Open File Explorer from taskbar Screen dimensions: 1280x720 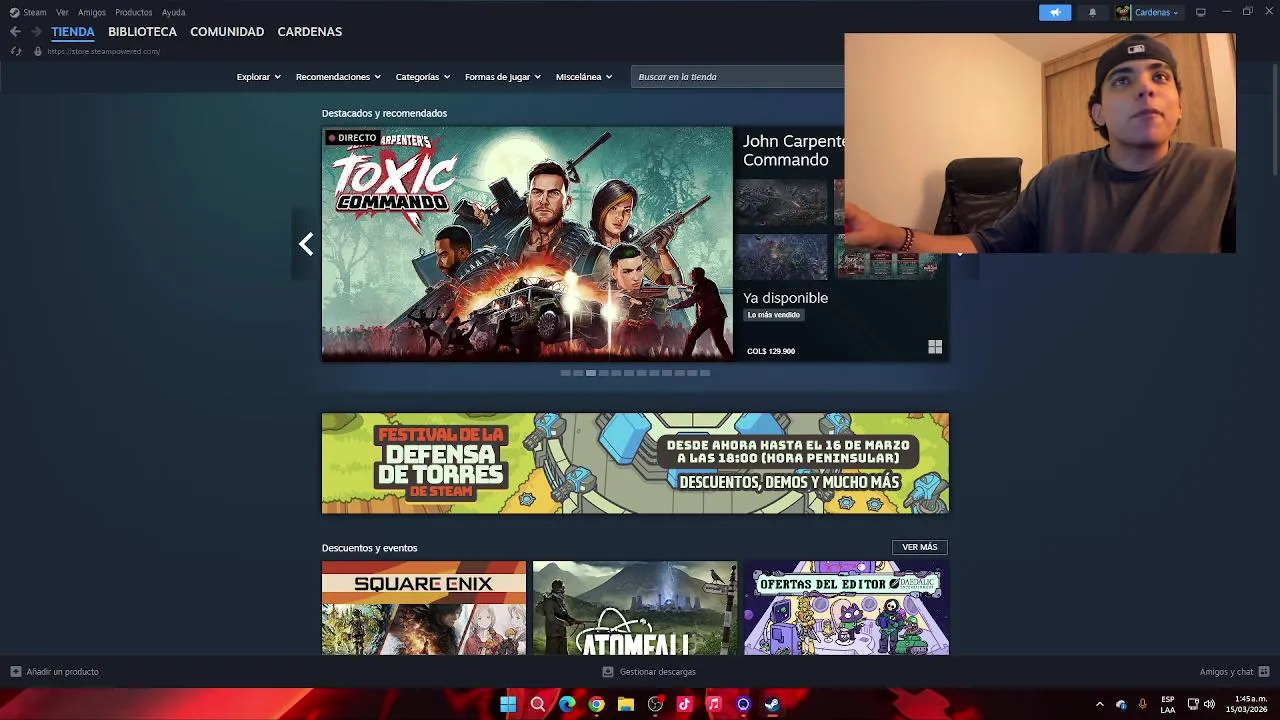(626, 704)
